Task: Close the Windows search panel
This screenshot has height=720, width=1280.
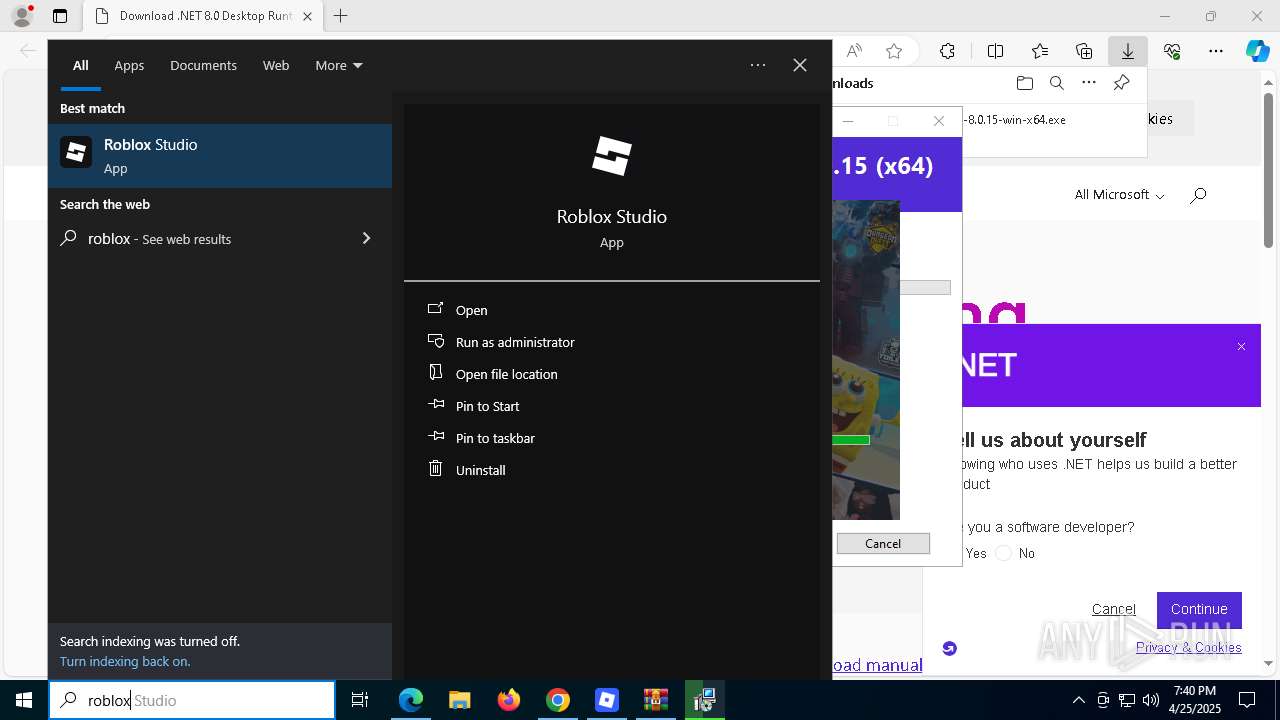Action: (x=800, y=65)
